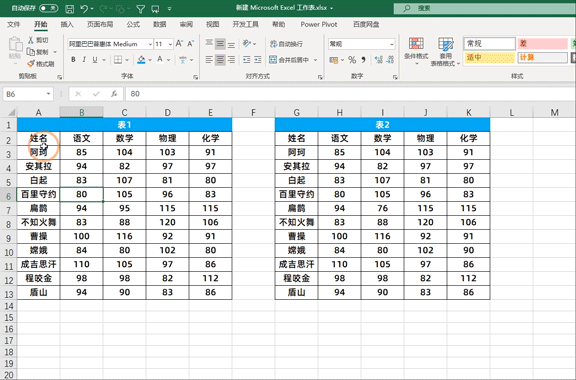Open the font size dropdown

tap(170, 44)
